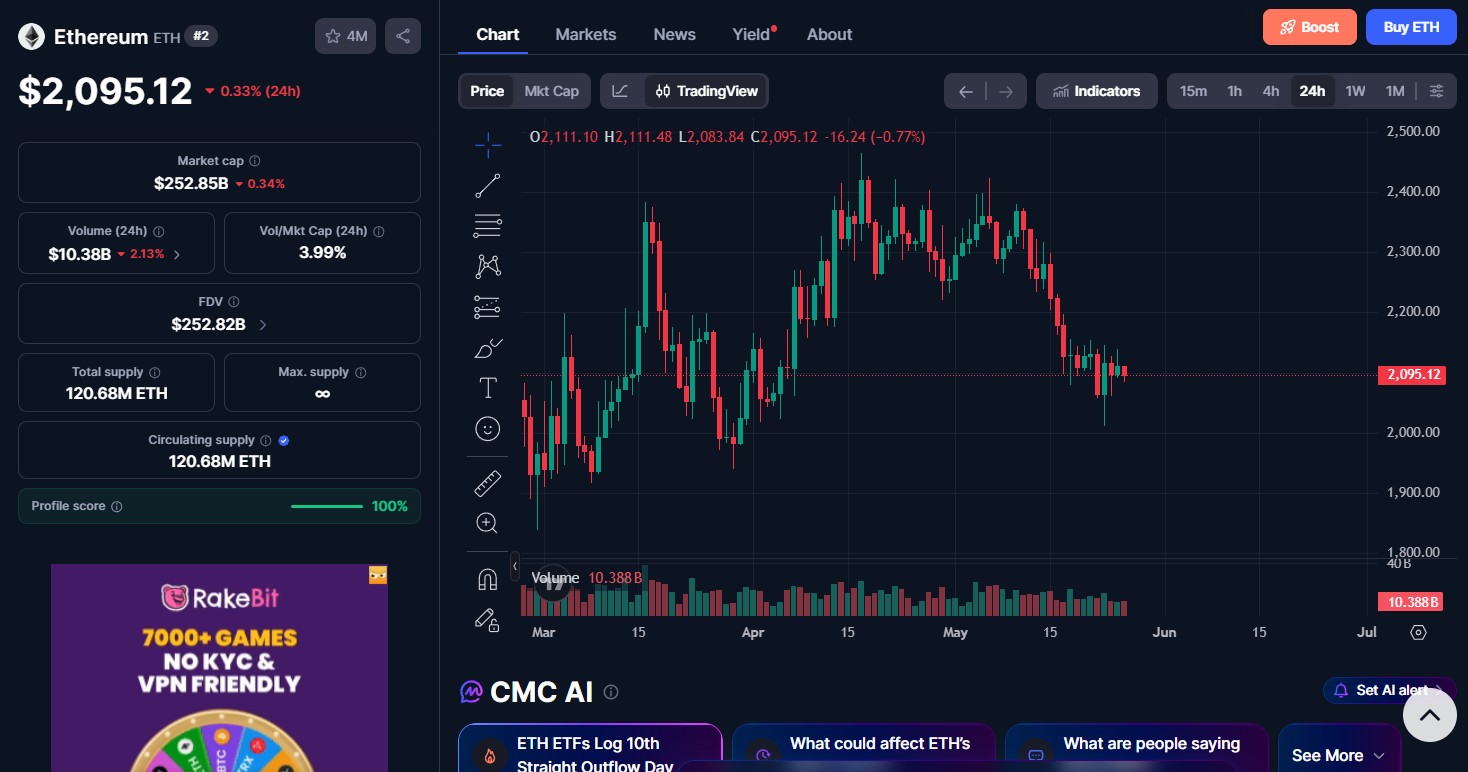Toggle lock all drawings
This screenshot has width=1468, height=772.
(x=488, y=620)
